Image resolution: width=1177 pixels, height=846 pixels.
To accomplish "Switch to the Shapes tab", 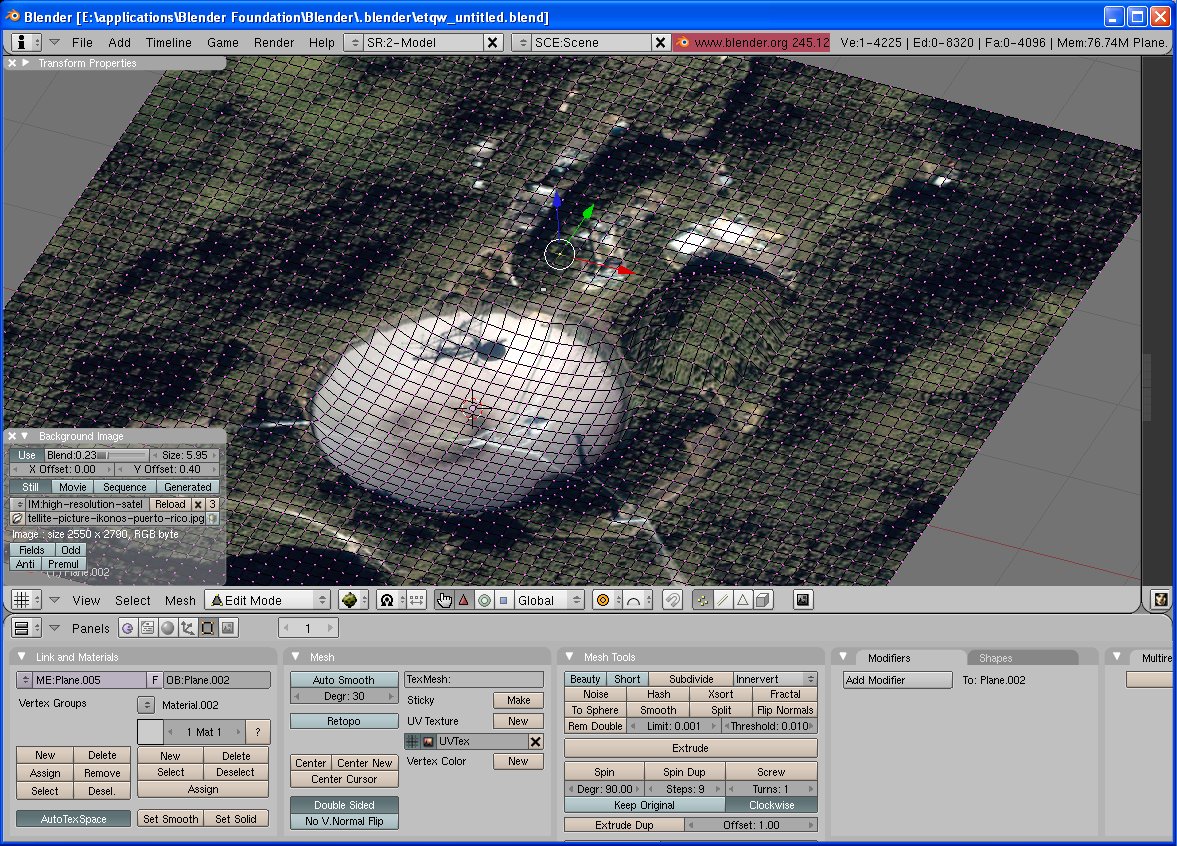I will (995, 658).
